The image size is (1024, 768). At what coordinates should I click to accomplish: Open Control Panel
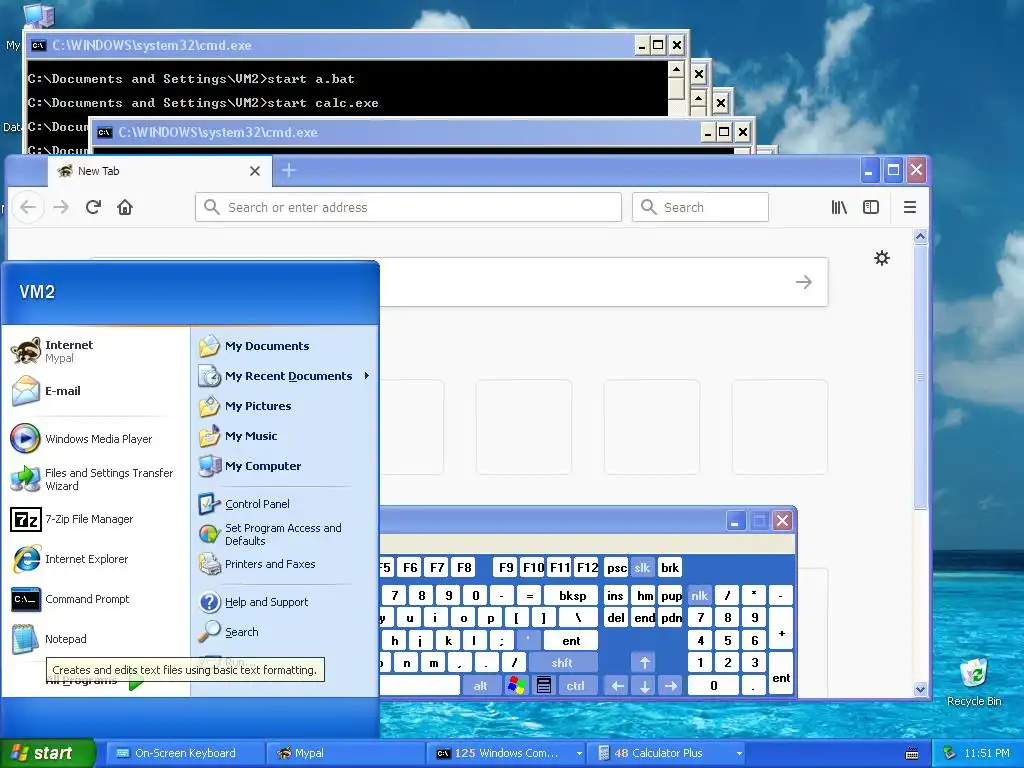tap(284, 504)
